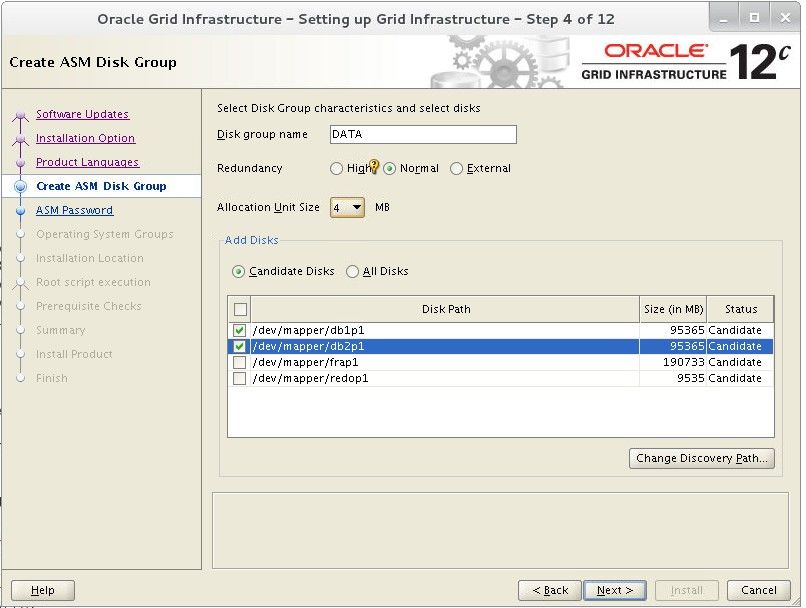Select the Normal redundancy option
Viewport: 806px width, 608px height.
[x=390, y=169]
